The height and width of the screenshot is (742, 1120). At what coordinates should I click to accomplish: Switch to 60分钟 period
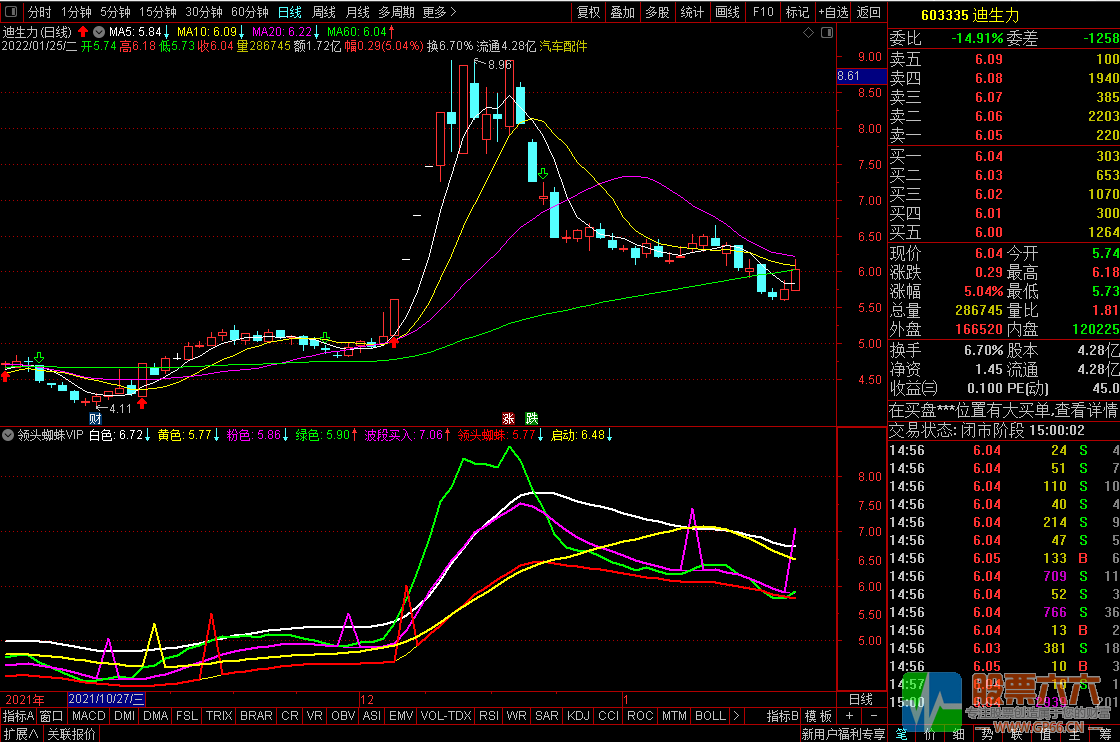point(250,12)
